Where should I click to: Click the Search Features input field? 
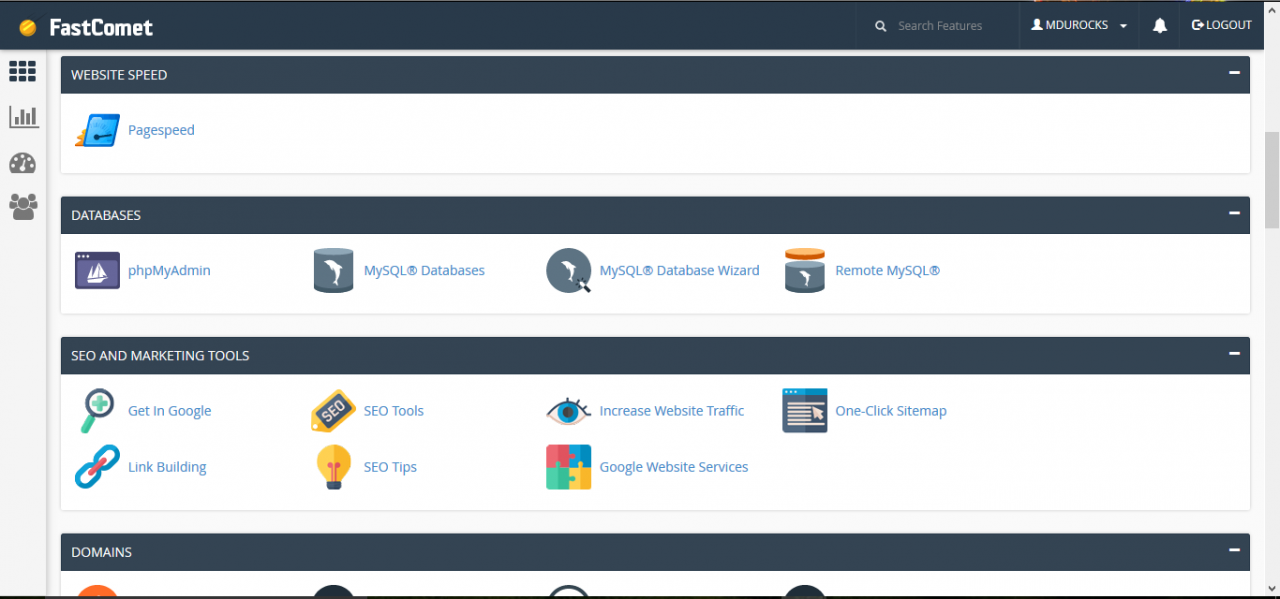tap(950, 26)
